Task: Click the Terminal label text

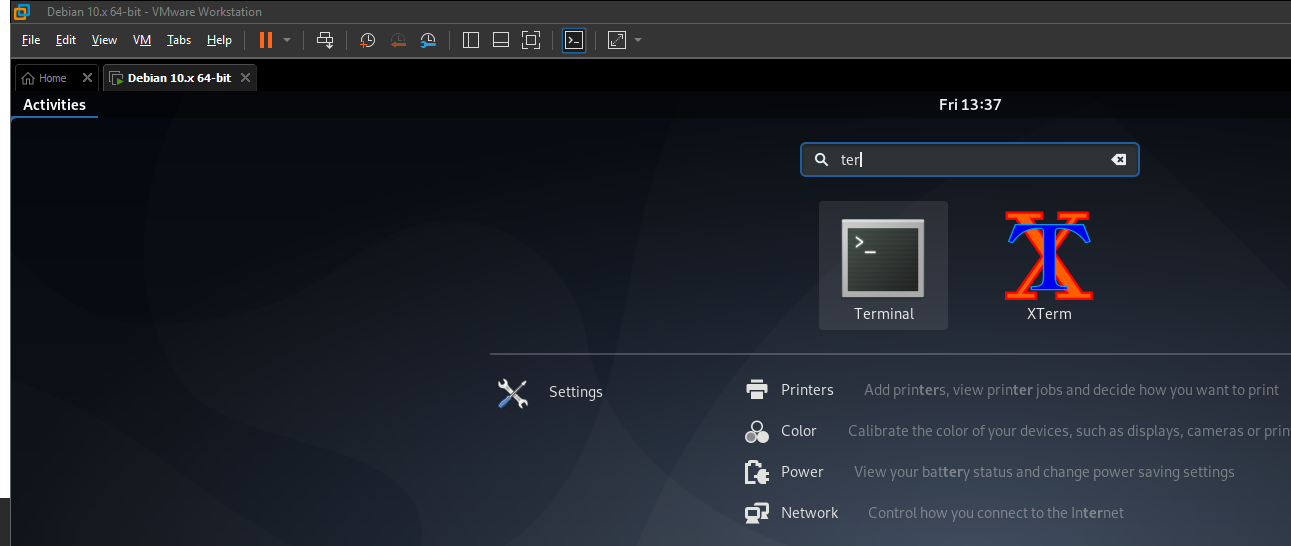Action: point(884,314)
